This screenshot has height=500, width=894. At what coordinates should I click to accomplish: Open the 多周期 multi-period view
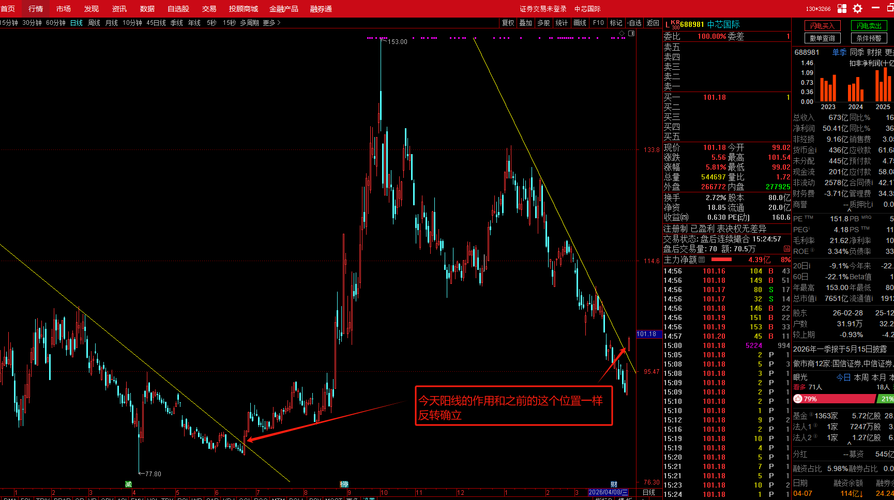[249, 23]
